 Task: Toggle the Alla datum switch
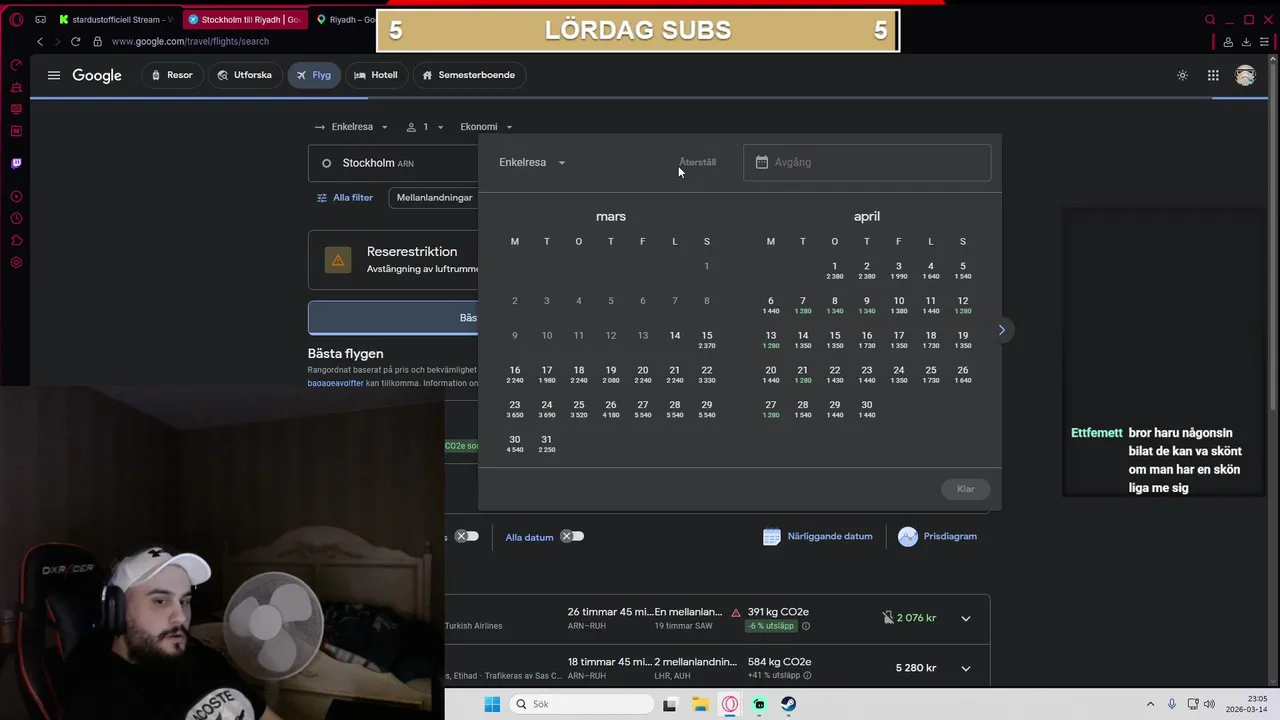(x=572, y=536)
